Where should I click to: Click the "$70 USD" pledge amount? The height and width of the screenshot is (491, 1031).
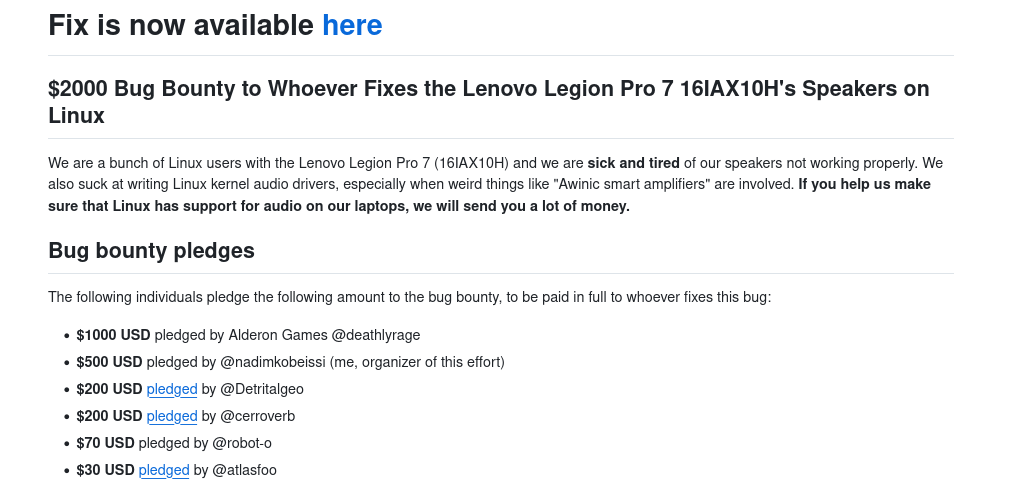pyautogui.click(x=105, y=443)
